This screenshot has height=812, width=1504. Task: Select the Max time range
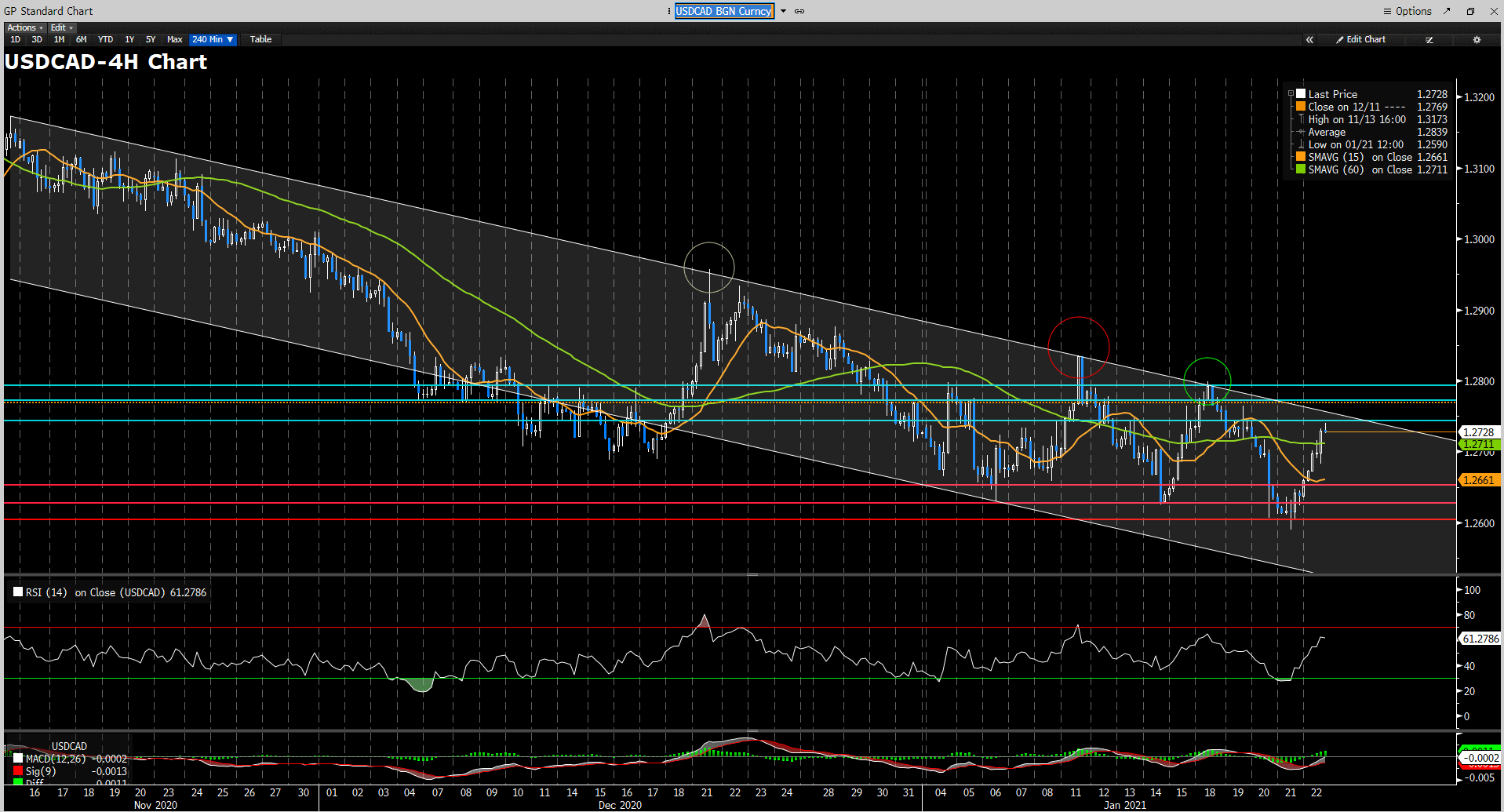tap(174, 39)
